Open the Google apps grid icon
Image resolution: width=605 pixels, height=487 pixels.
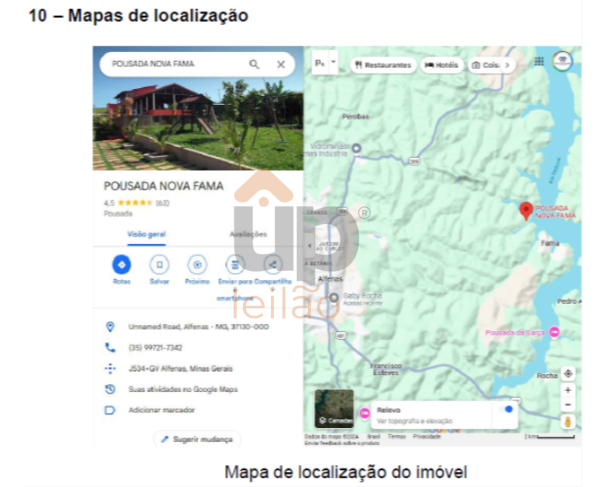point(539,61)
